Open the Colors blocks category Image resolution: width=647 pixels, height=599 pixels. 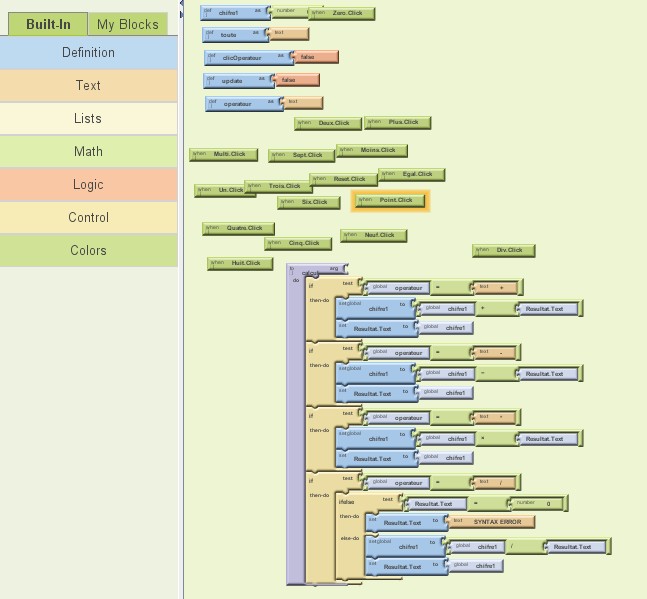(88, 251)
